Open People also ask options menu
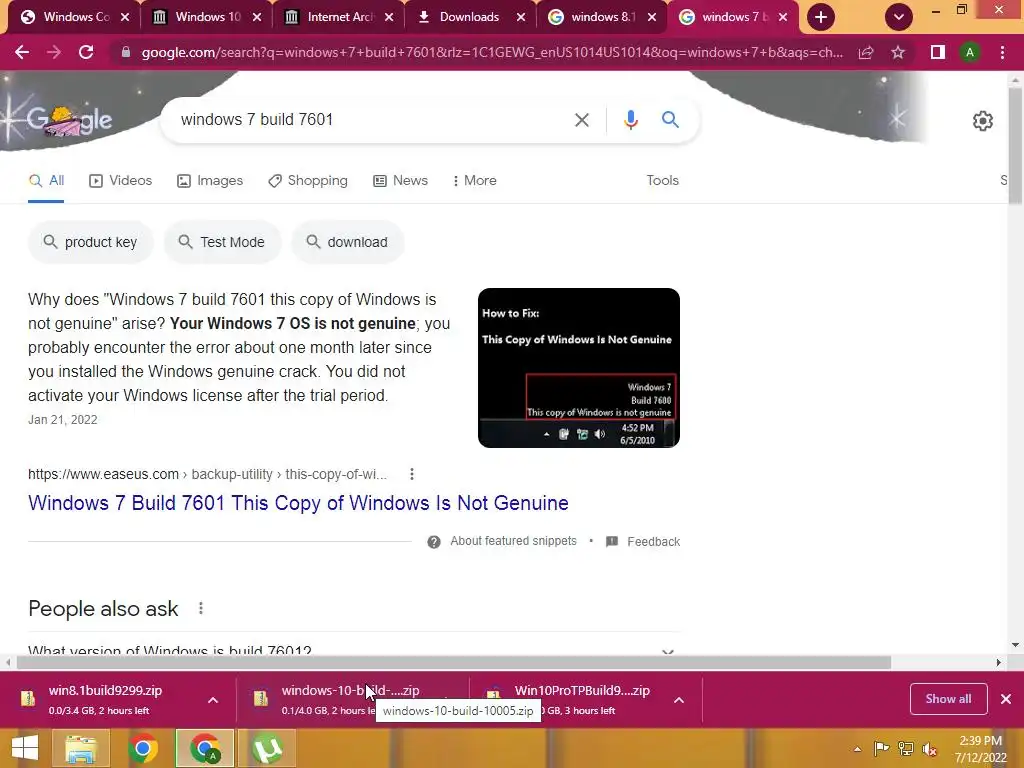The height and width of the screenshot is (768, 1024). click(x=200, y=609)
